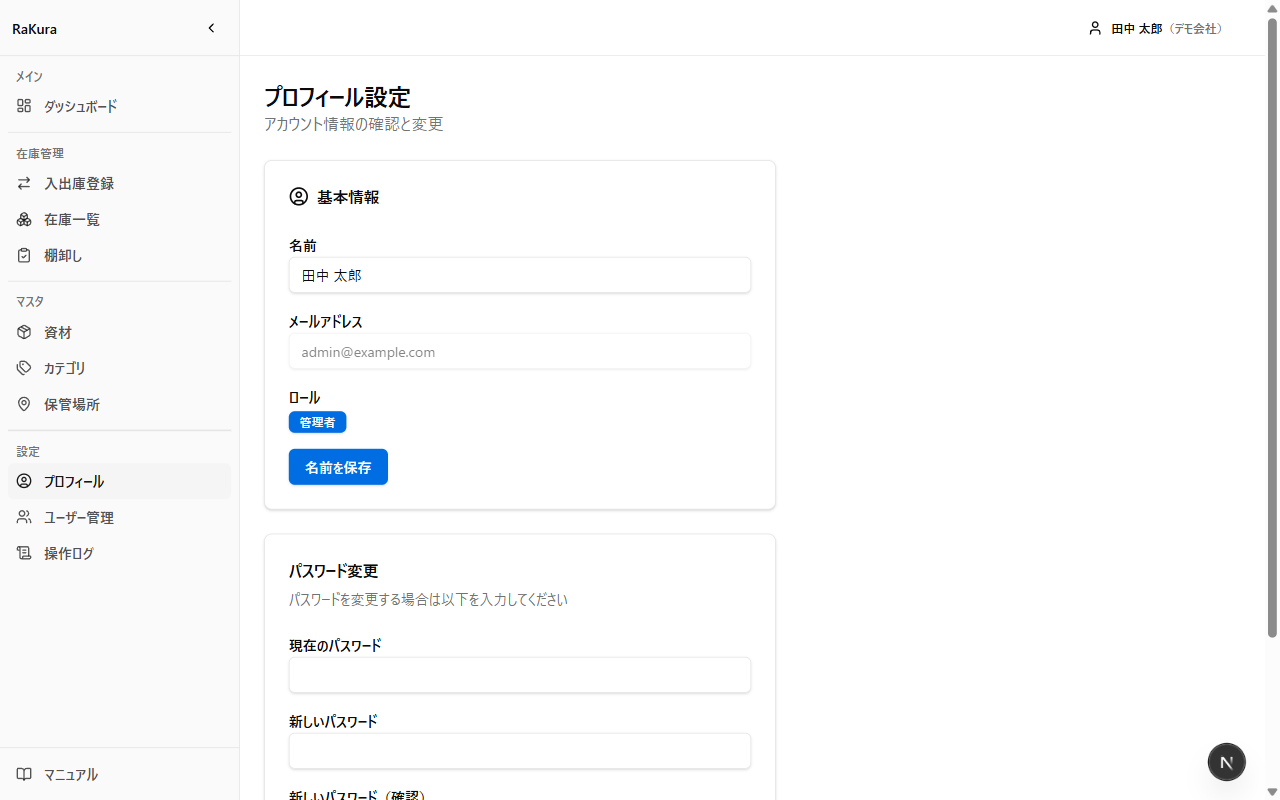Go to 入出庫登録
Screen dimensions: 1280x800
(119, 184)
